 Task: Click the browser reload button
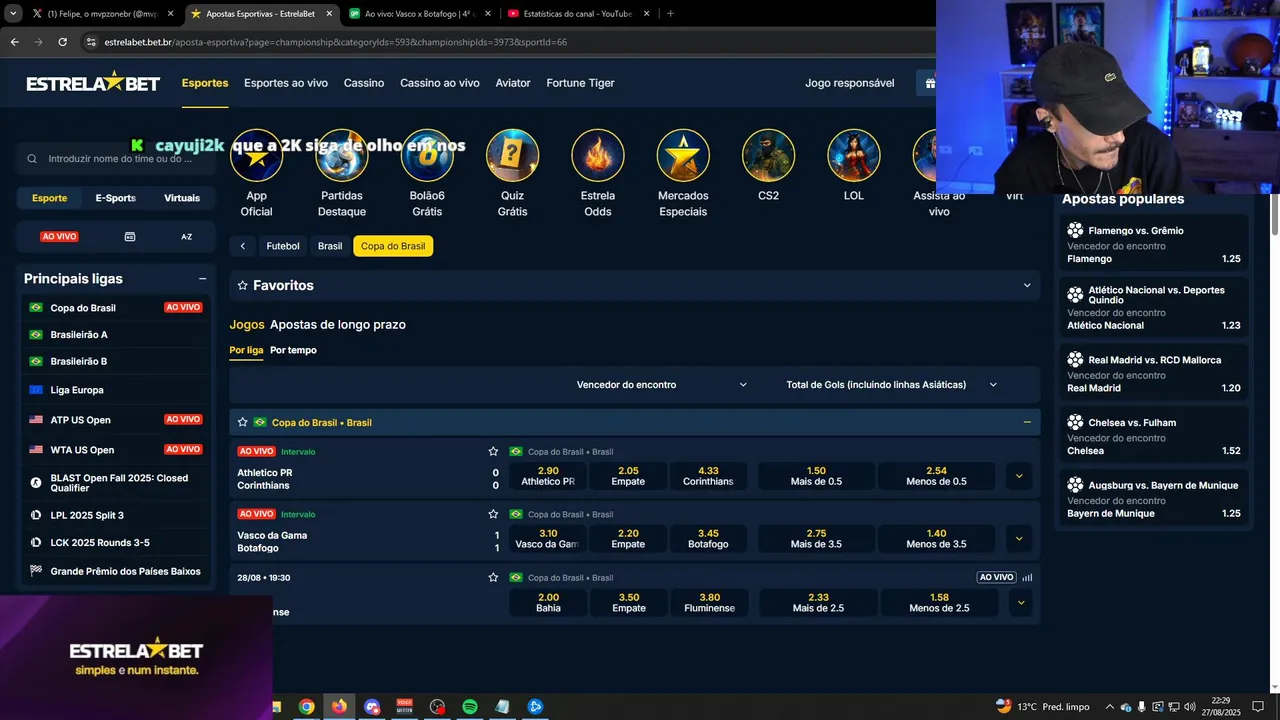pos(62,42)
